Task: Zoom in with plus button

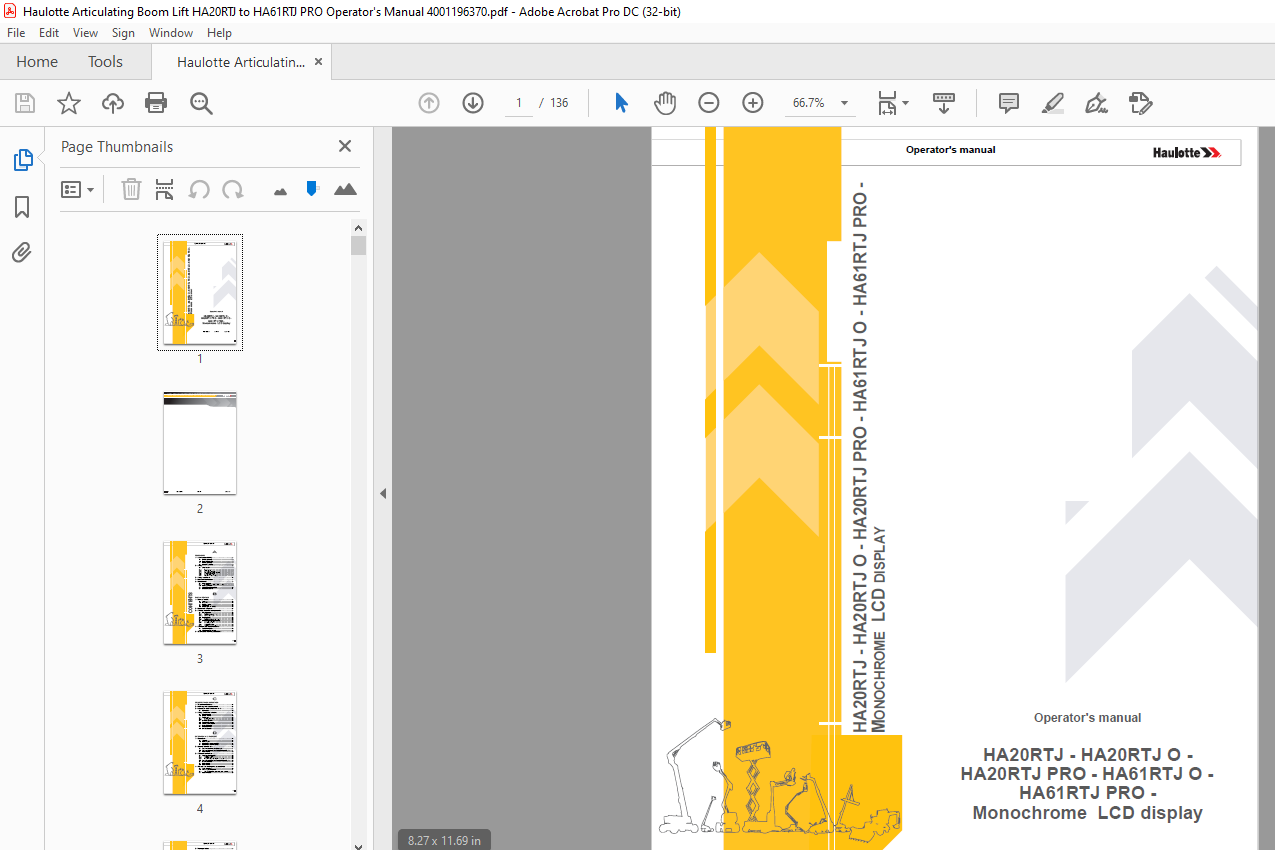Action: click(x=753, y=103)
